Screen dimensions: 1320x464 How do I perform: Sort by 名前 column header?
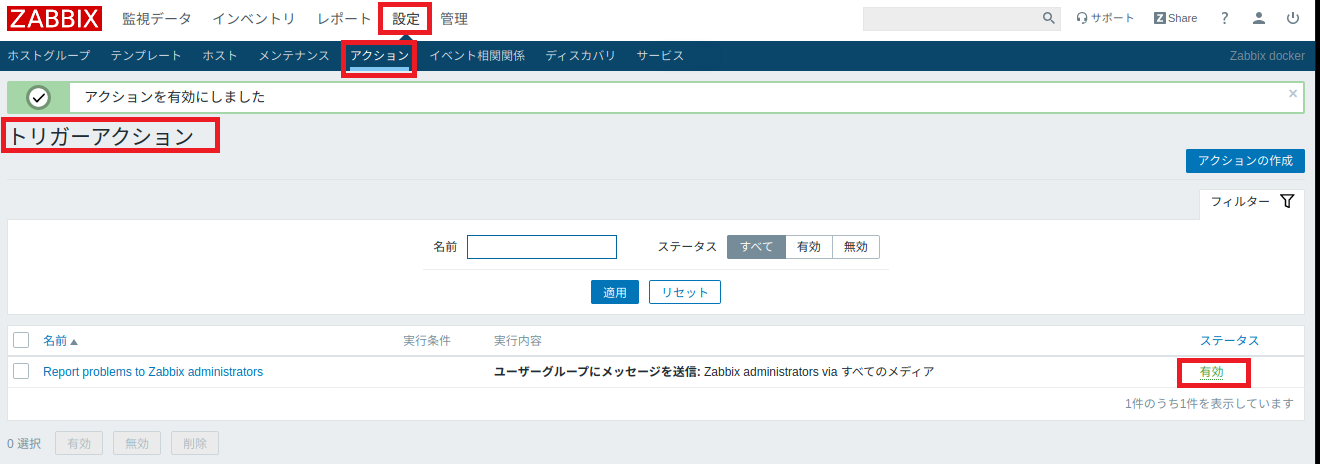tap(60, 341)
